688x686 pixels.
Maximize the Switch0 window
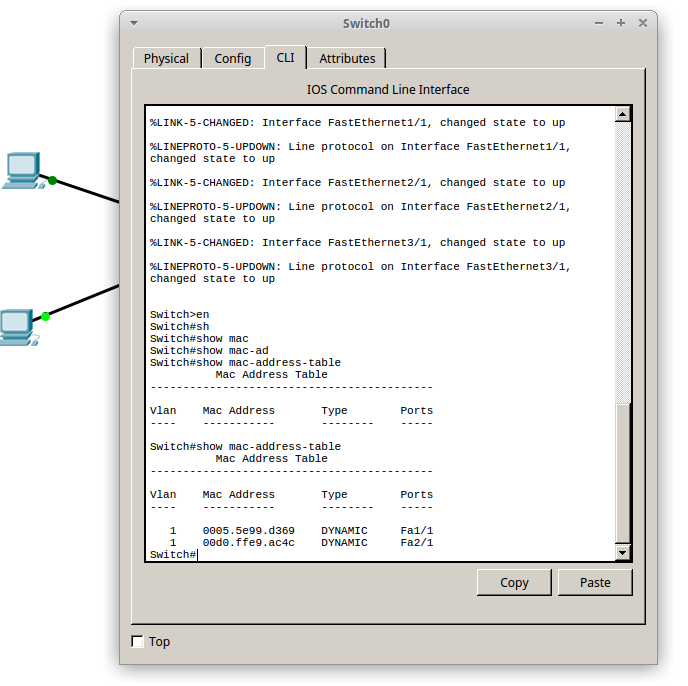click(621, 23)
